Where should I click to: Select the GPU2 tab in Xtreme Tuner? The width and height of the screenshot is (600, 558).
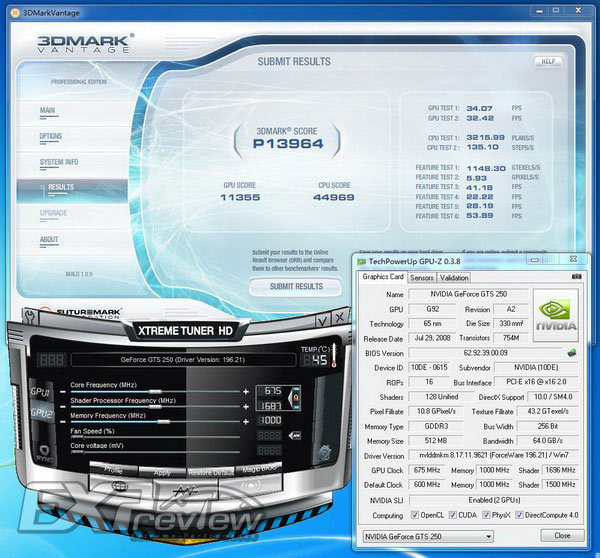42,413
